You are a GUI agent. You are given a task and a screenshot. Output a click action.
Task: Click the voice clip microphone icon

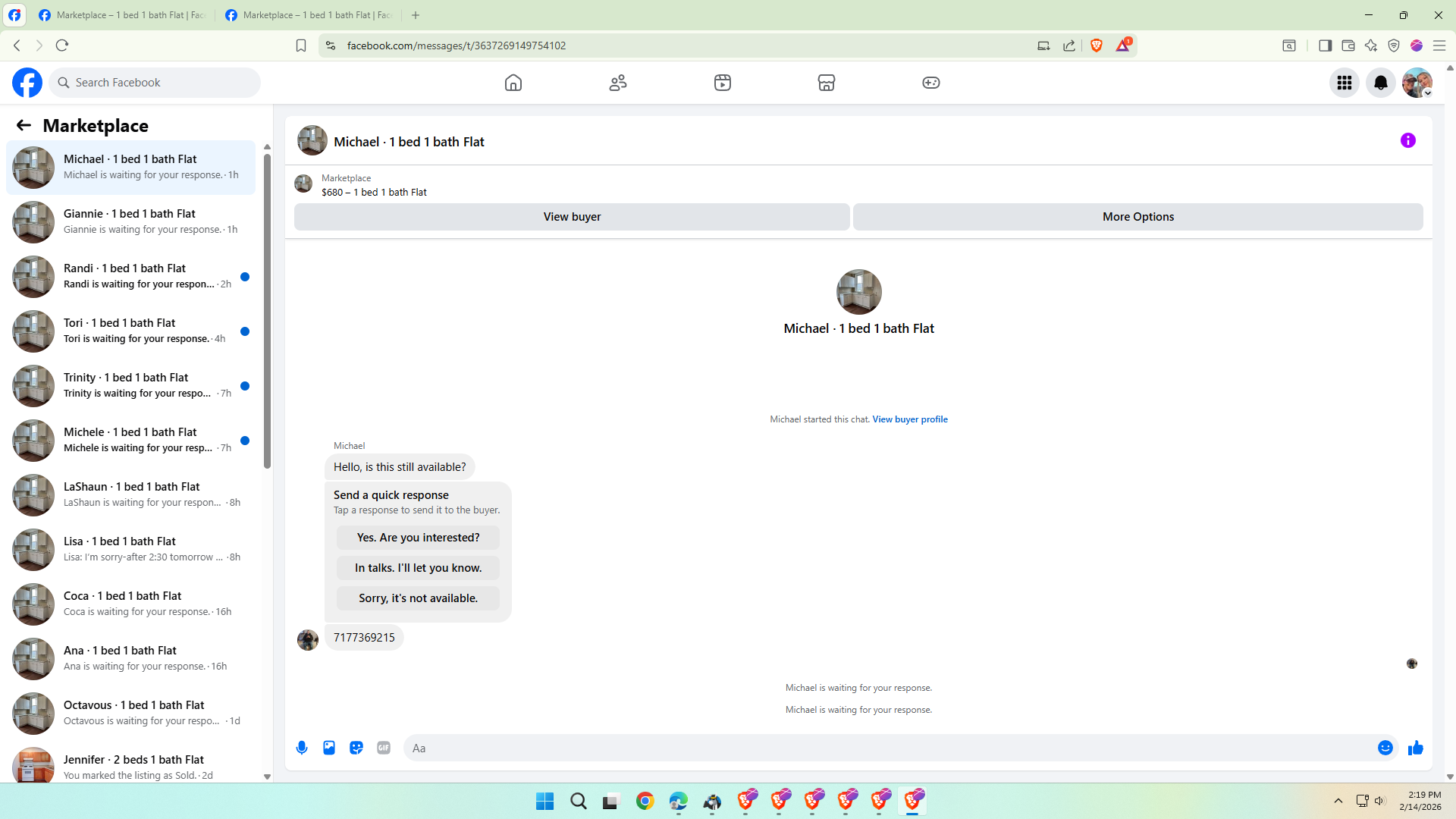[302, 748]
